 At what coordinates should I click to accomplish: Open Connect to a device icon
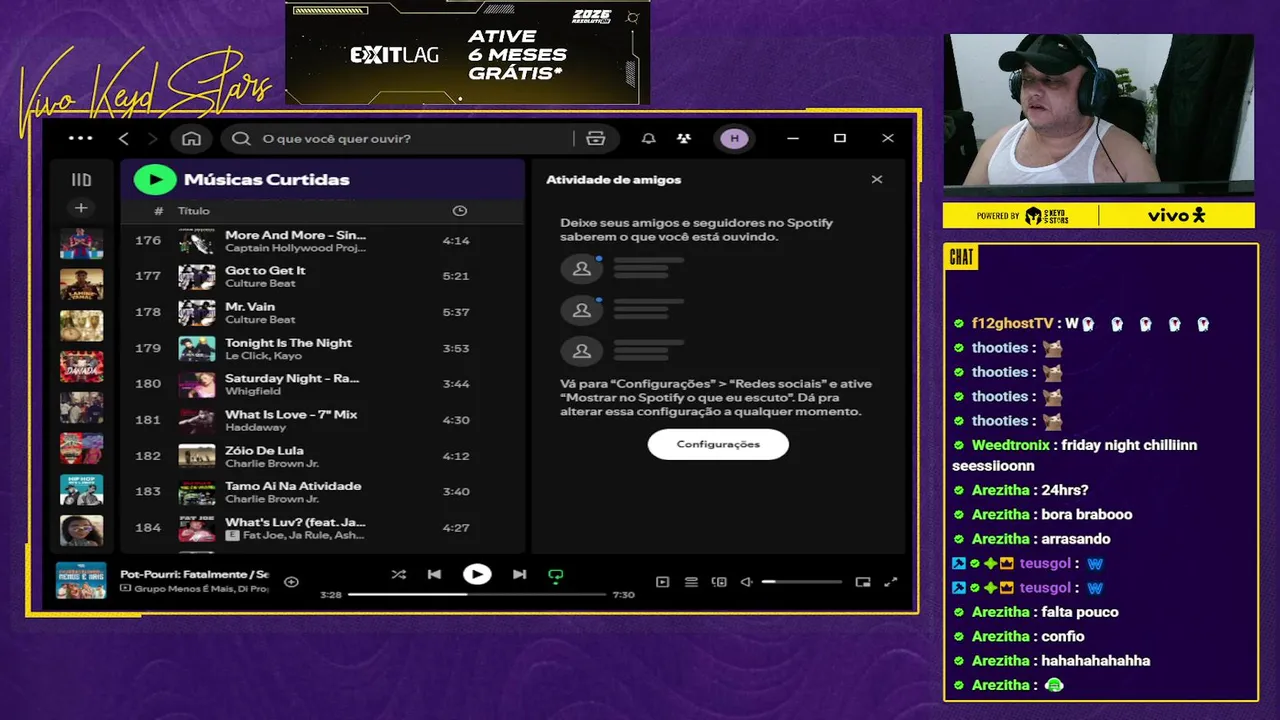(718, 582)
